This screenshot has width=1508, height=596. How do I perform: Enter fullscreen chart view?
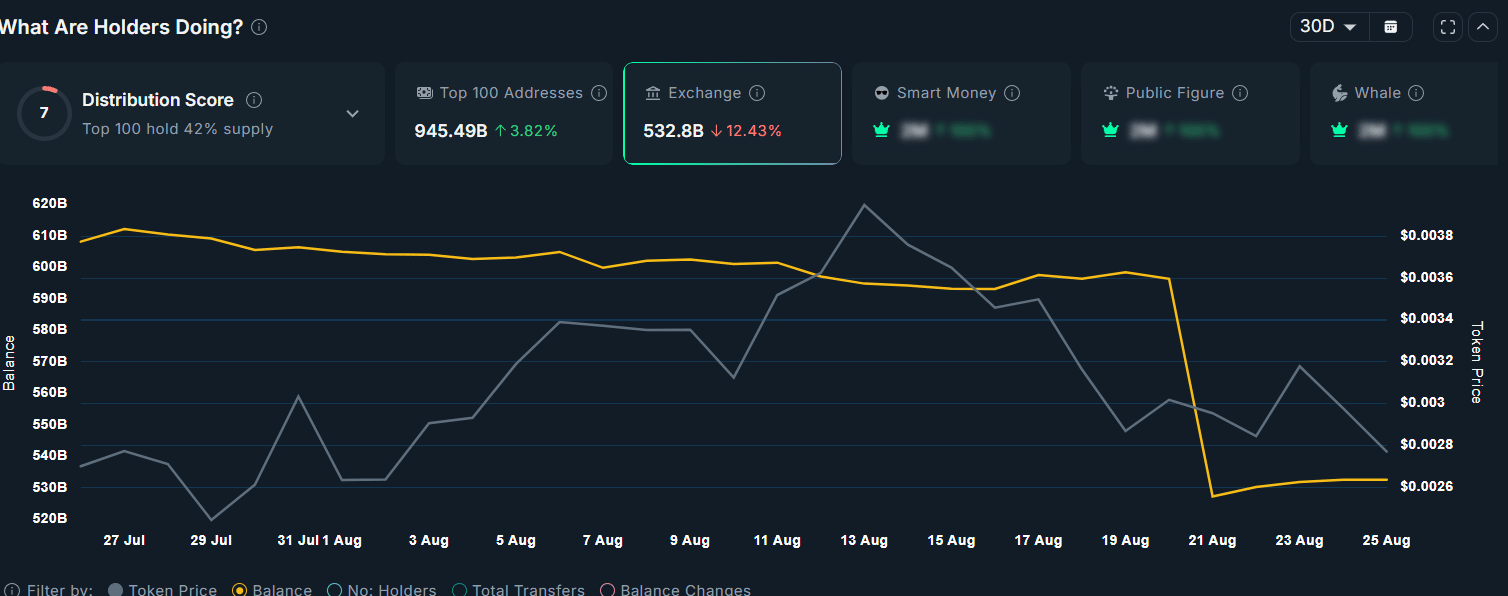tap(1448, 27)
